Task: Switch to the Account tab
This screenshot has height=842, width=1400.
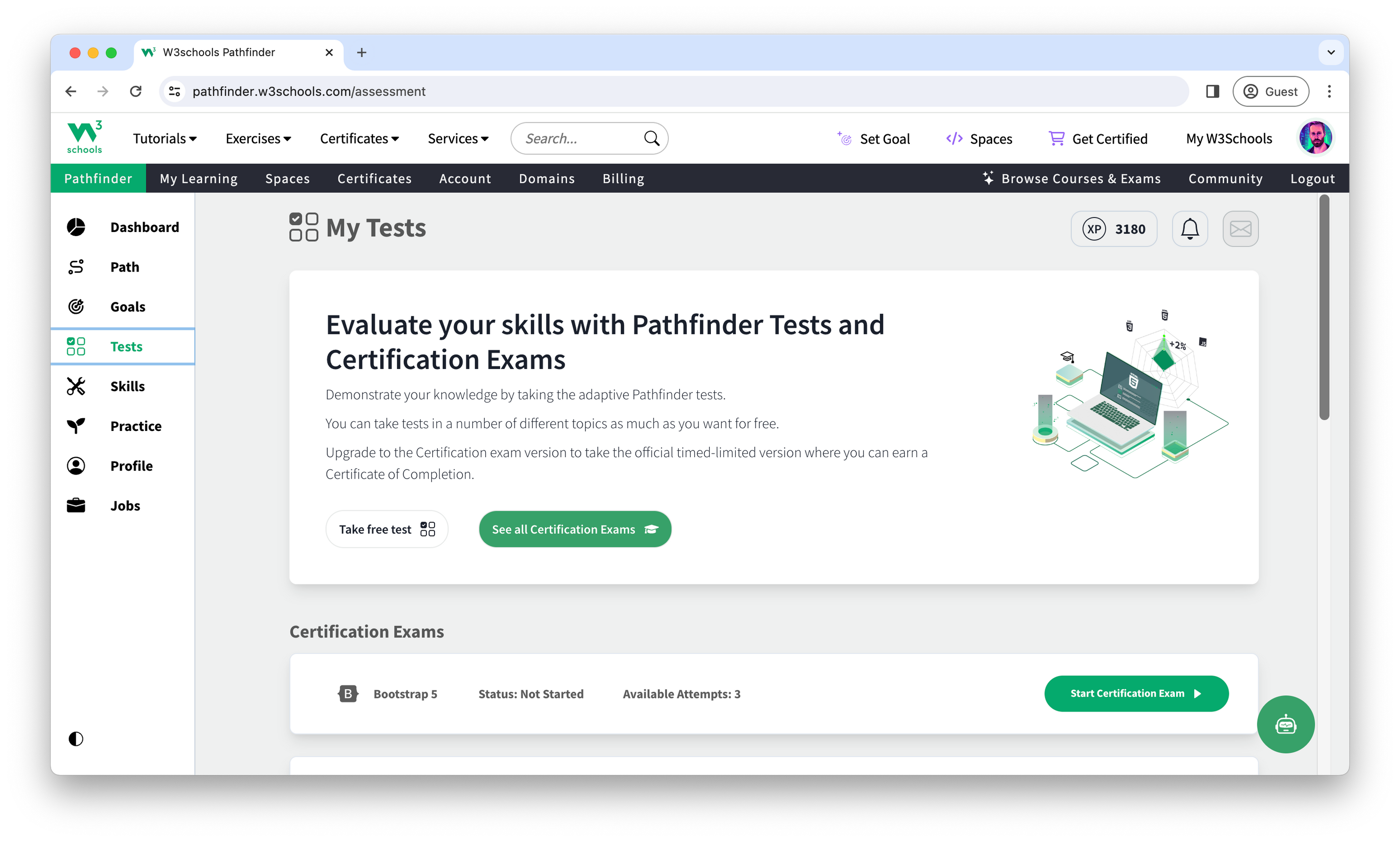Action: pyautogui.click(x=464, y=178)
